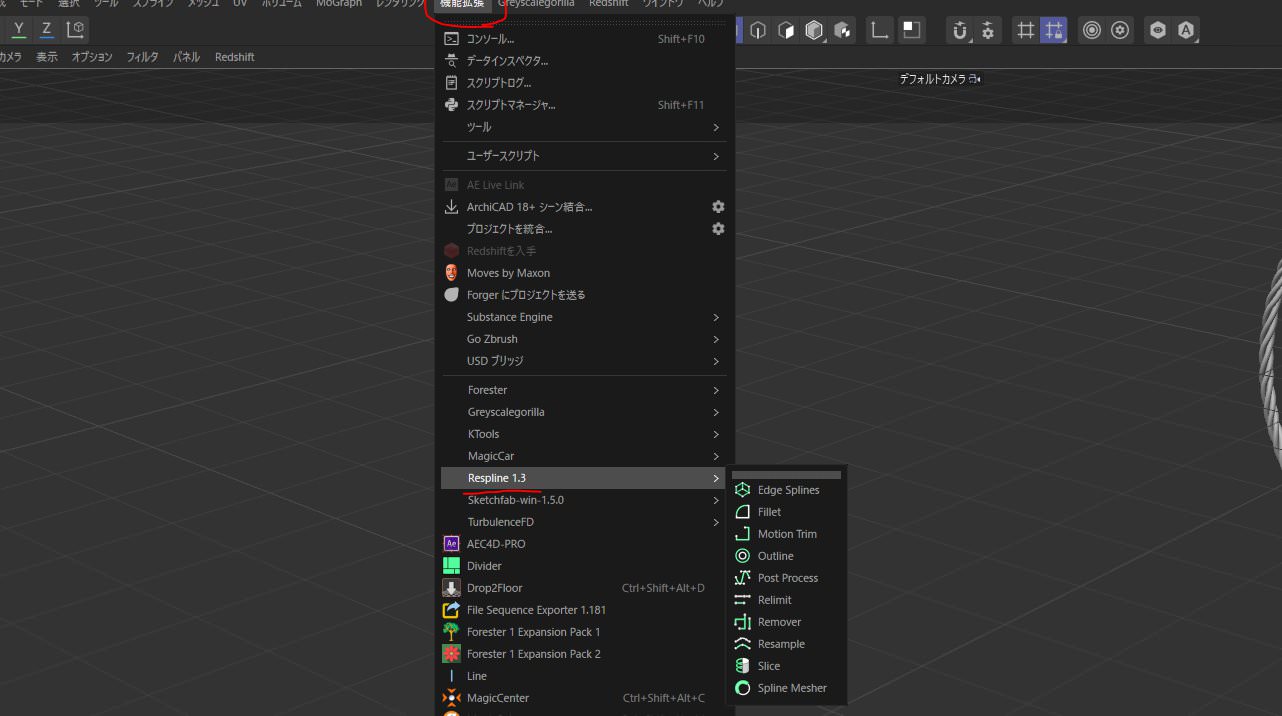
Task: Open ArchiCAD 18+ merge settings gear
Action: [x=718, y=207]
